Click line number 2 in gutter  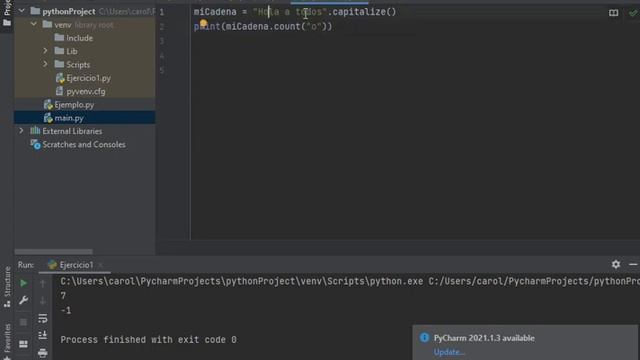click(162, 27)
